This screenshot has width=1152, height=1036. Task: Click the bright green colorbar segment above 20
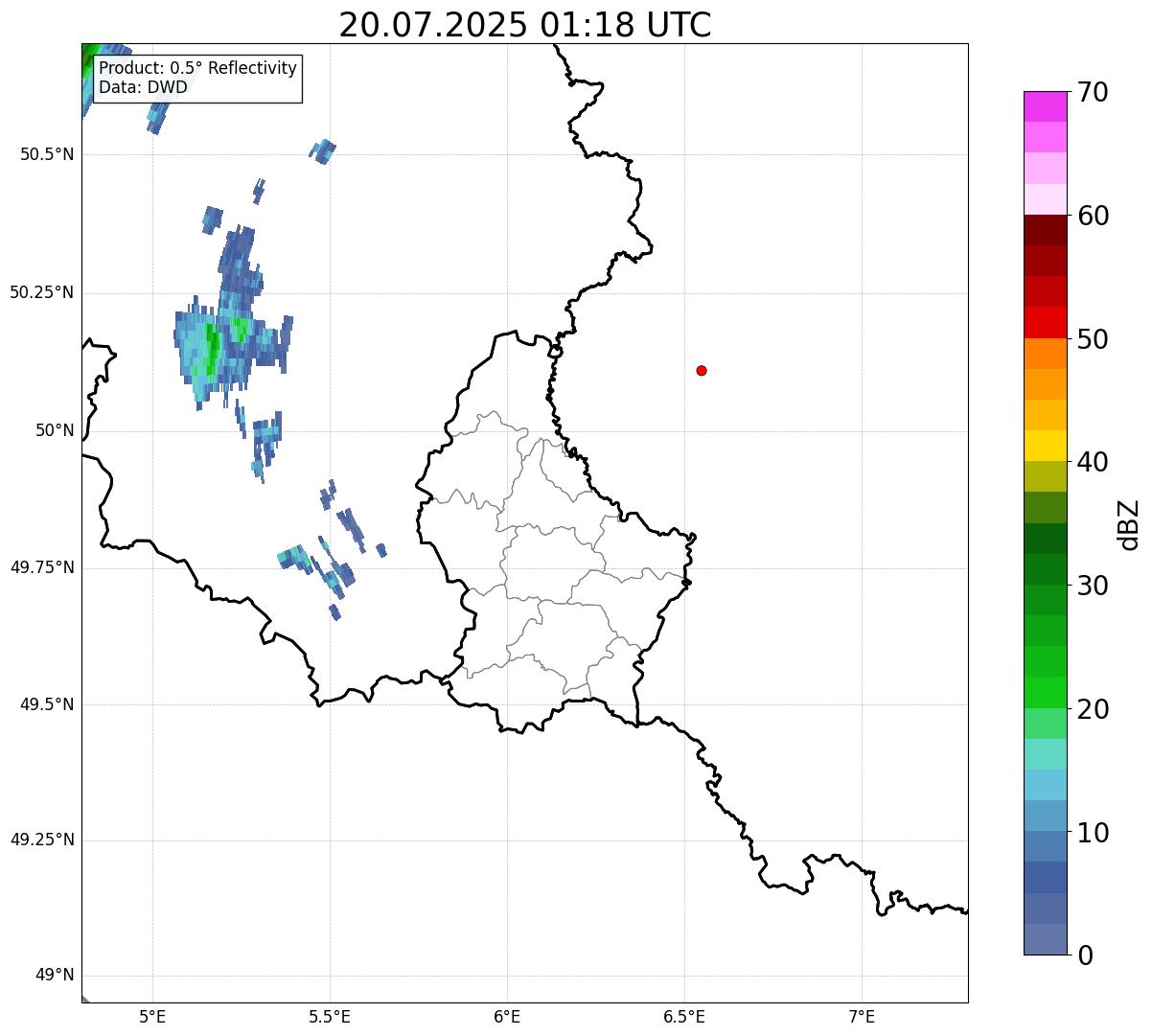[x=1045, y=693]
